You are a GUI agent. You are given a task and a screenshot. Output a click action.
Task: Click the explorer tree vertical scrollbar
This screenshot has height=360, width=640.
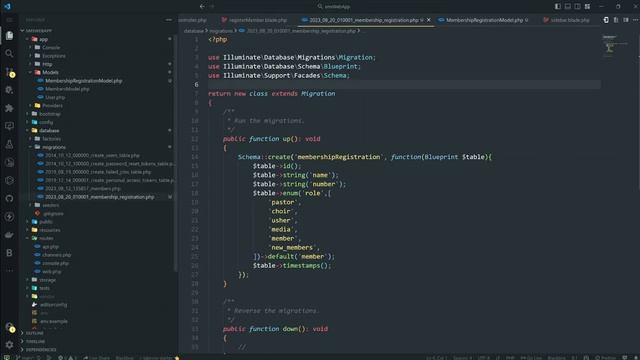(x=176, y=153)
